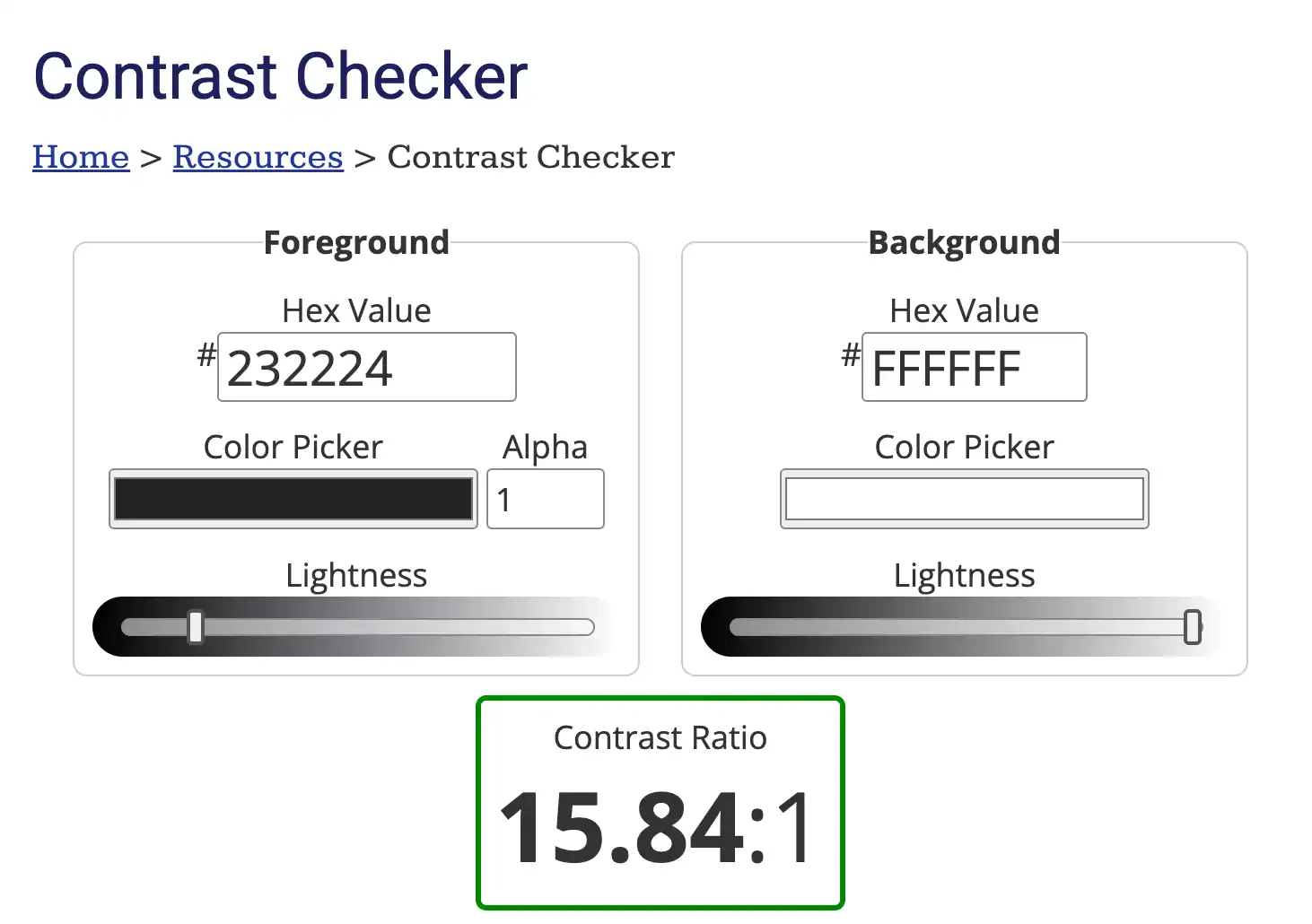1312x924 pixels.
Task: Click the Contrast Ratio result box
Action: [660, 800]
